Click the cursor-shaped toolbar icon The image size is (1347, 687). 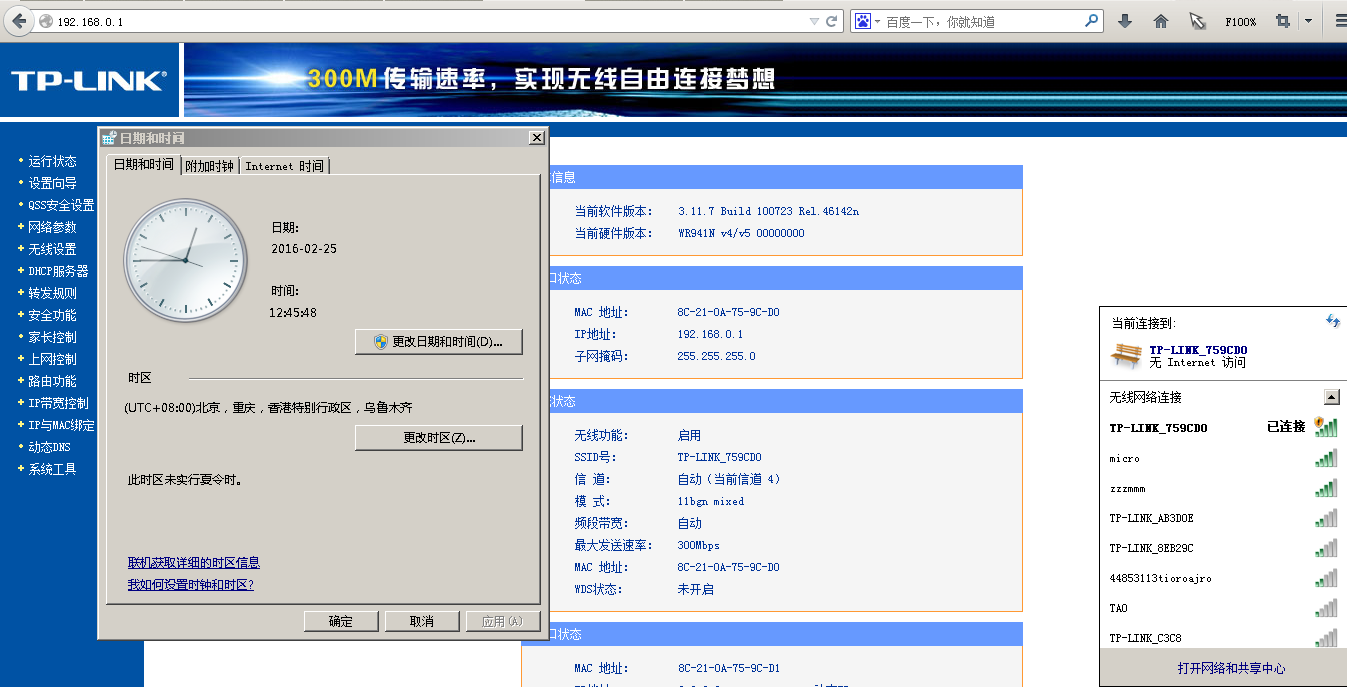click(1197, 21)
